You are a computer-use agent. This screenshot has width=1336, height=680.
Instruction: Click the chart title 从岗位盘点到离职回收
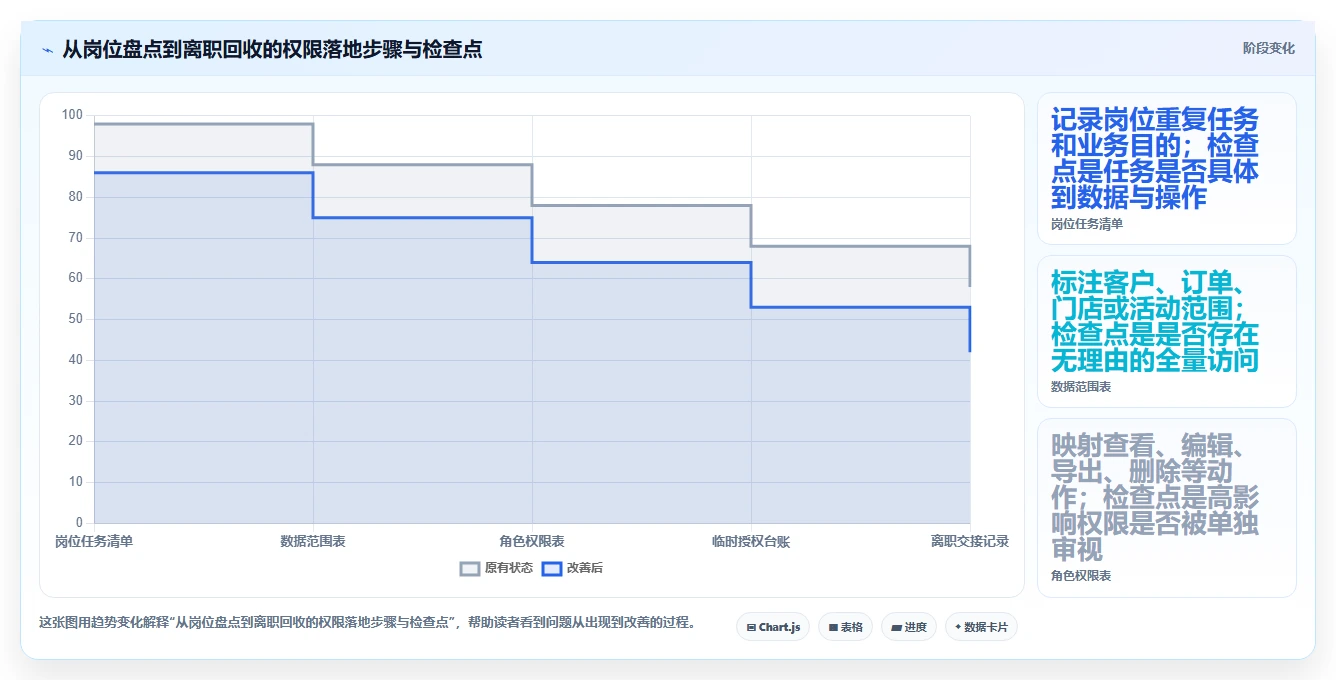click(x=272, y=49)
